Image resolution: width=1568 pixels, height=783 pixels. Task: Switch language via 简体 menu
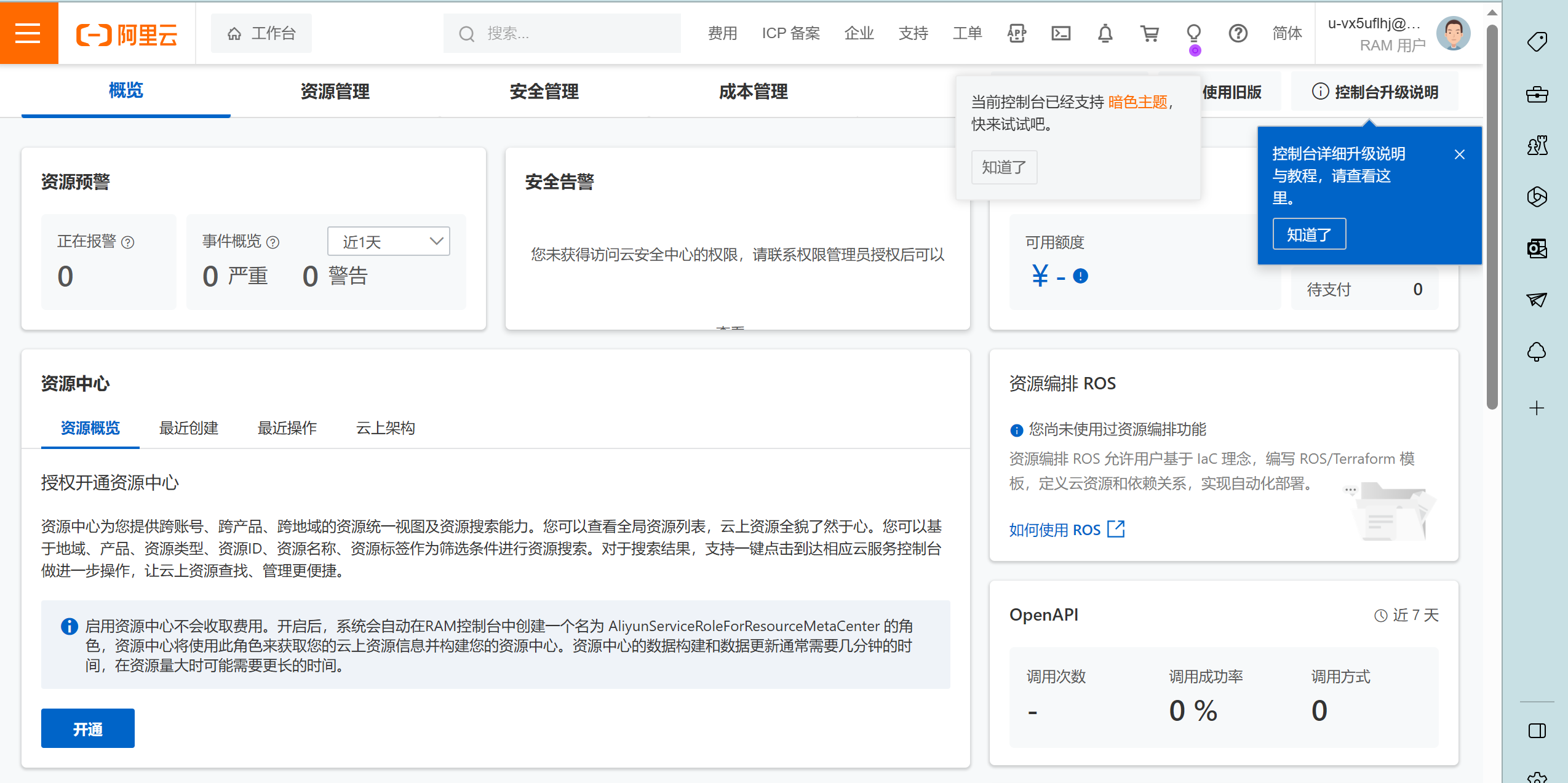[1287, 33]
